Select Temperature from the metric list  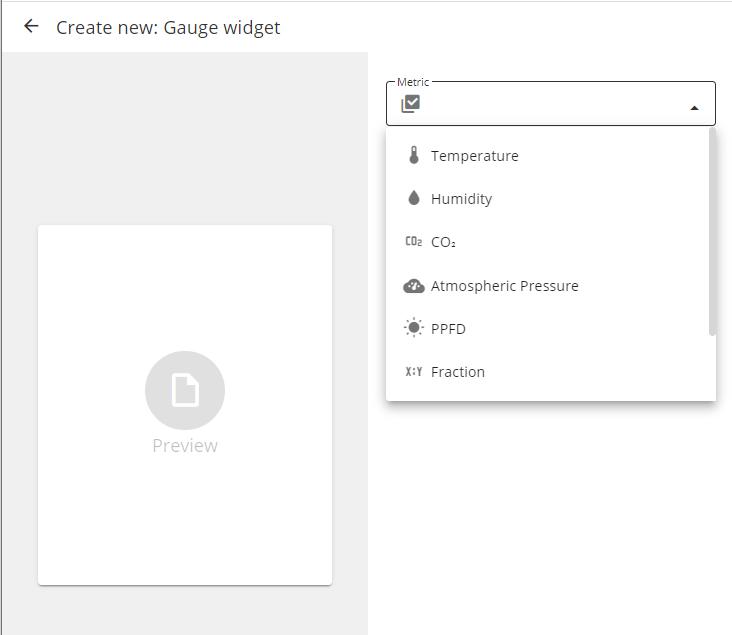tap(474, 156)
